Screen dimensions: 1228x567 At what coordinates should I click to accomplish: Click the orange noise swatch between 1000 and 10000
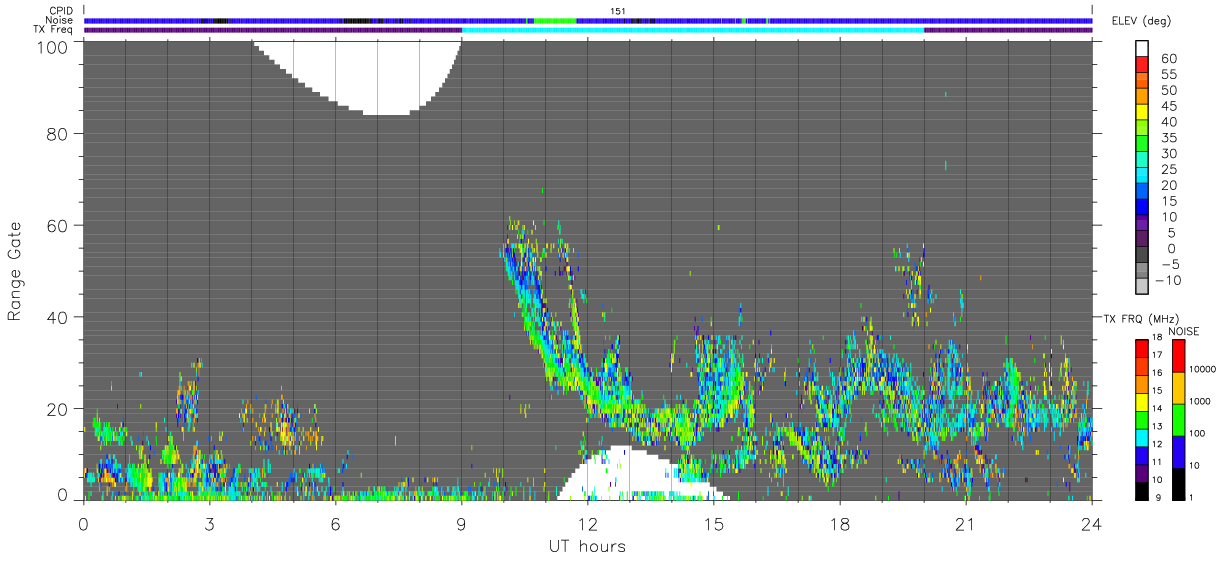click(x=1178, y=387)
